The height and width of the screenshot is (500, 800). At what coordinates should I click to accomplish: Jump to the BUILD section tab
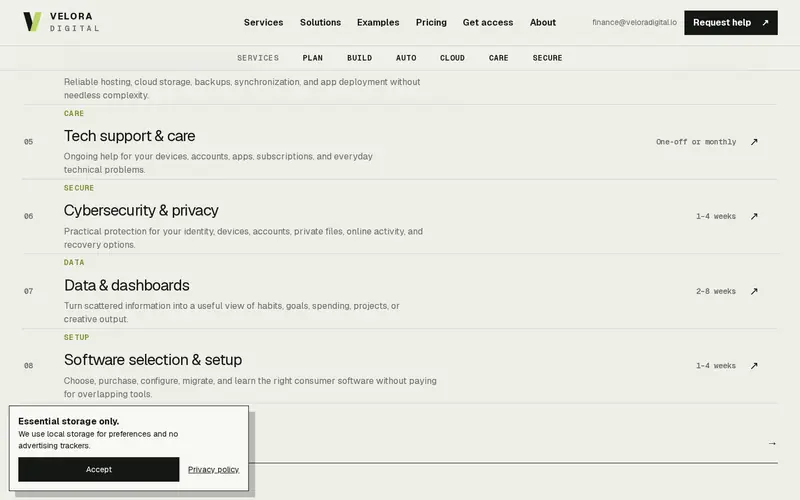[360, 58]
